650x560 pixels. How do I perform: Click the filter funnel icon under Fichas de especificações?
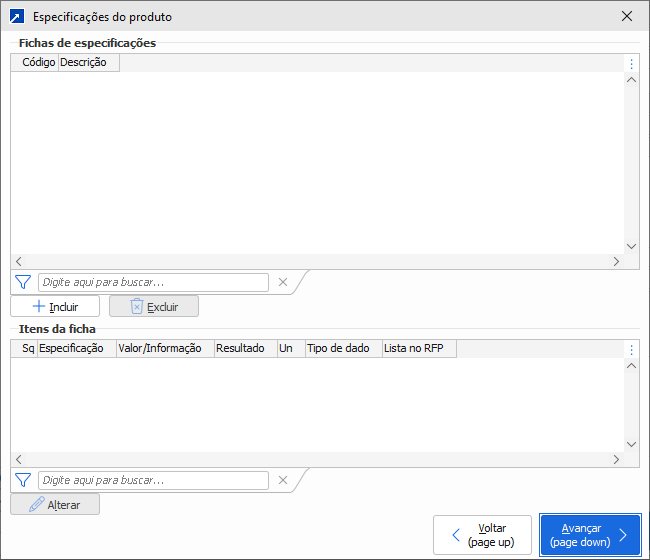coord(23,282)
